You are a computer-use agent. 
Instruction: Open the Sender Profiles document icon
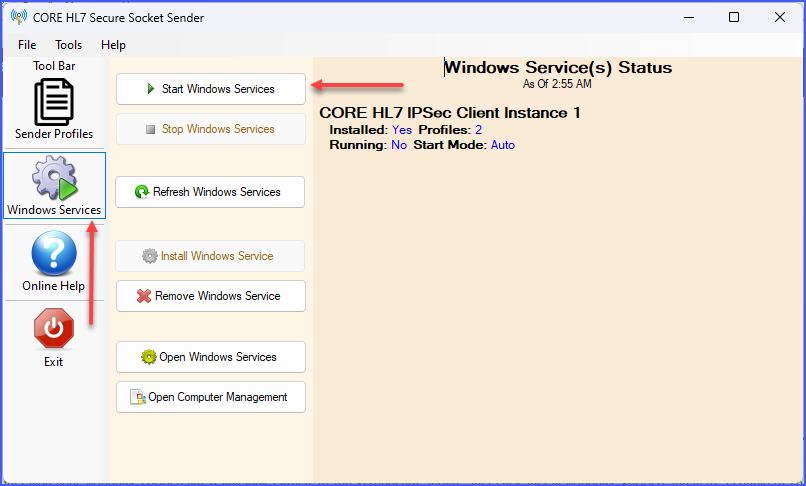click(54, 102)
